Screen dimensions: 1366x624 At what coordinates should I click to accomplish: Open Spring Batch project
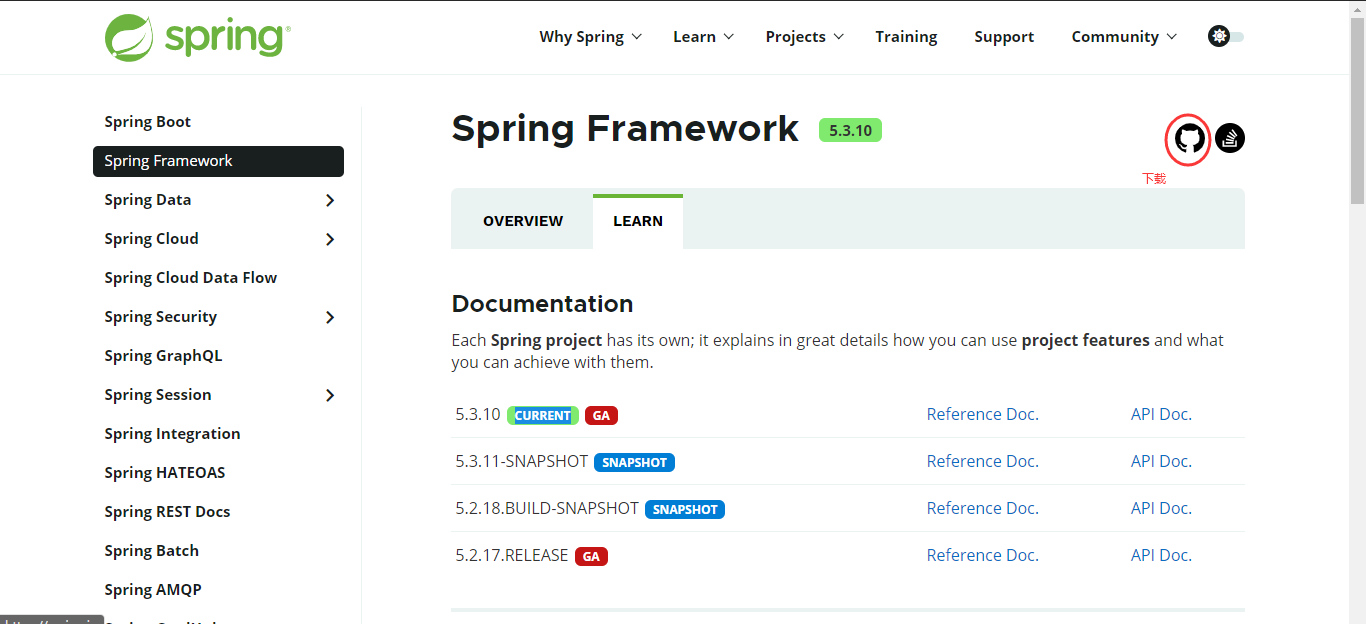[151, 551]
